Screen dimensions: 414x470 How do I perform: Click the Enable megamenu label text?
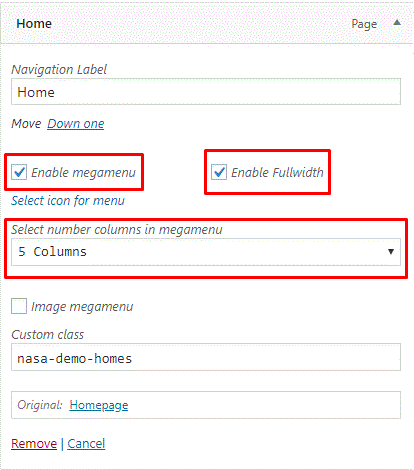tap(83, 173)
